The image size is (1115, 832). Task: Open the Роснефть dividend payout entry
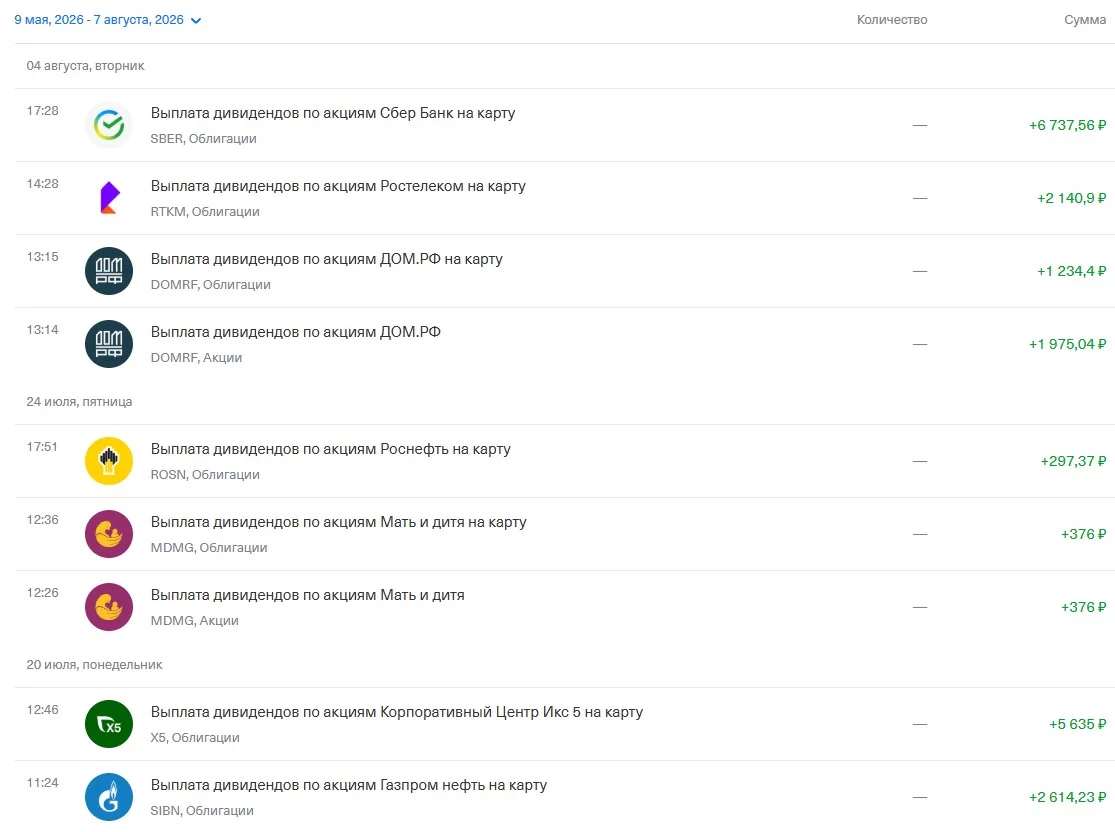point(565,461)
